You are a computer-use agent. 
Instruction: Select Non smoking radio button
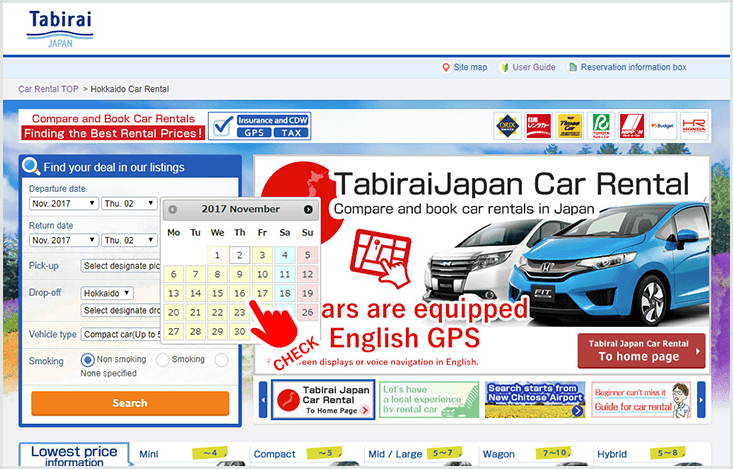pos(87,360)
